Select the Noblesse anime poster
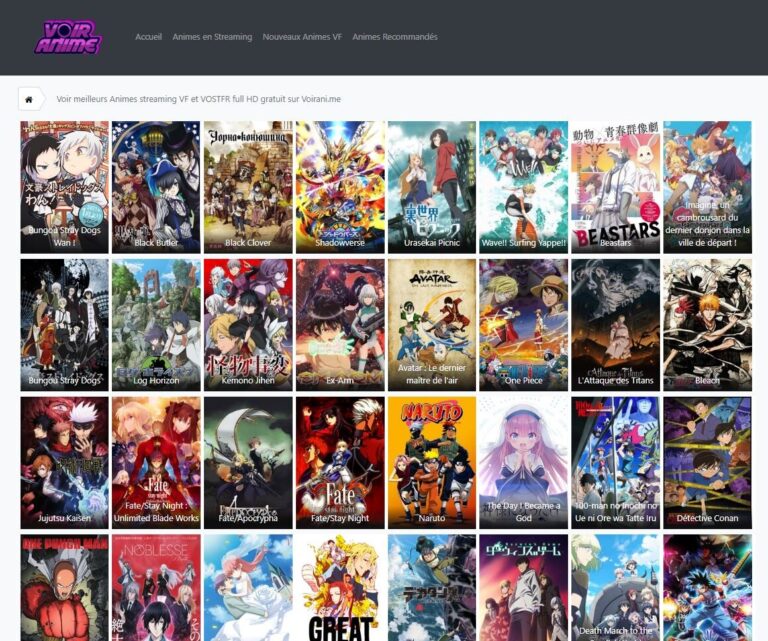Image resolution: width=768 pixels, height=641 pixels. click(x=156, y=588)
